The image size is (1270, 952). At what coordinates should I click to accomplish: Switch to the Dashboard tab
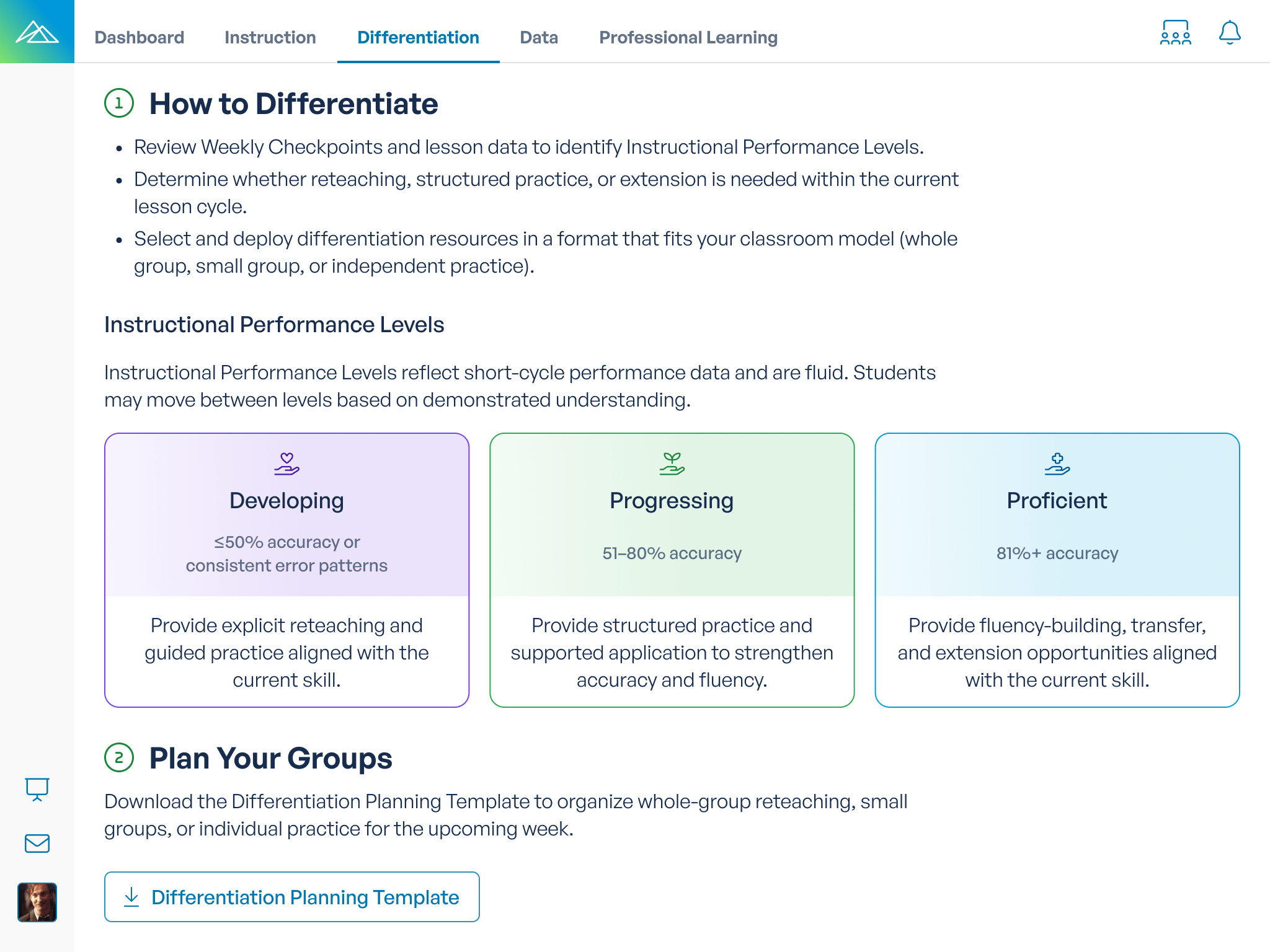click(140, 37)
